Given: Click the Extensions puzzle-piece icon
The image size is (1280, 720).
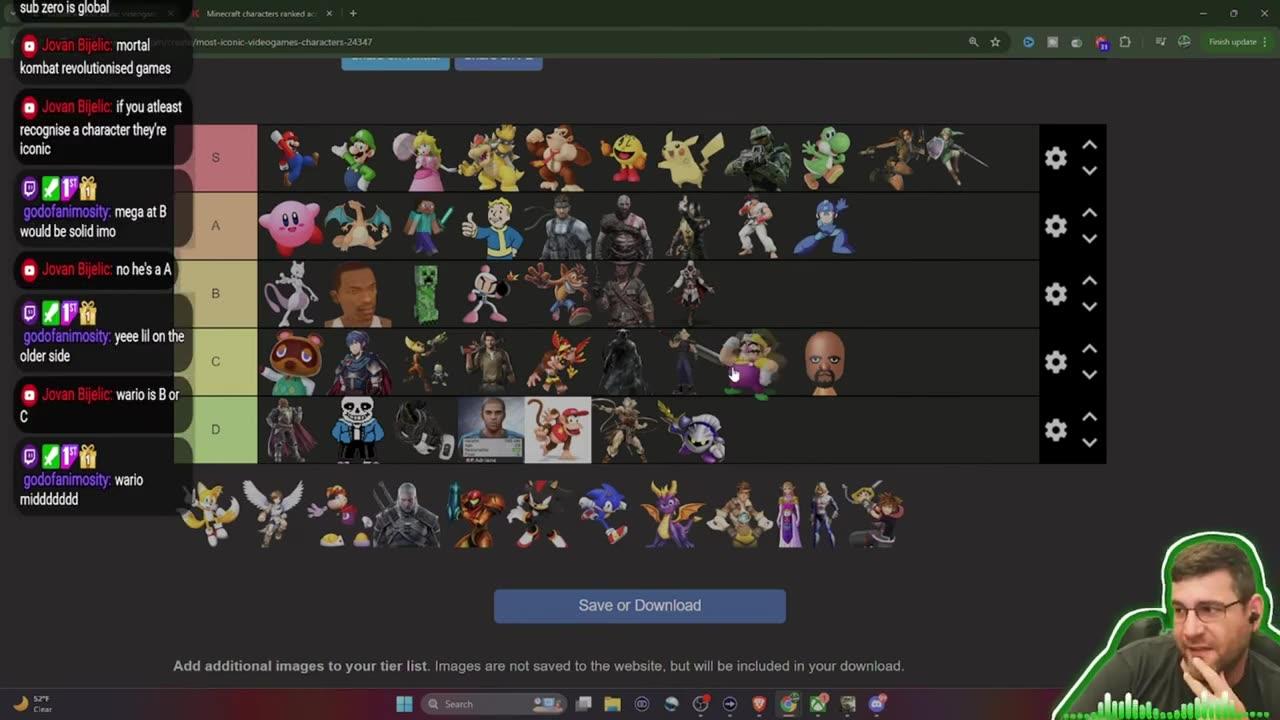Looking at the screenshot, I should coord(1125,42).
